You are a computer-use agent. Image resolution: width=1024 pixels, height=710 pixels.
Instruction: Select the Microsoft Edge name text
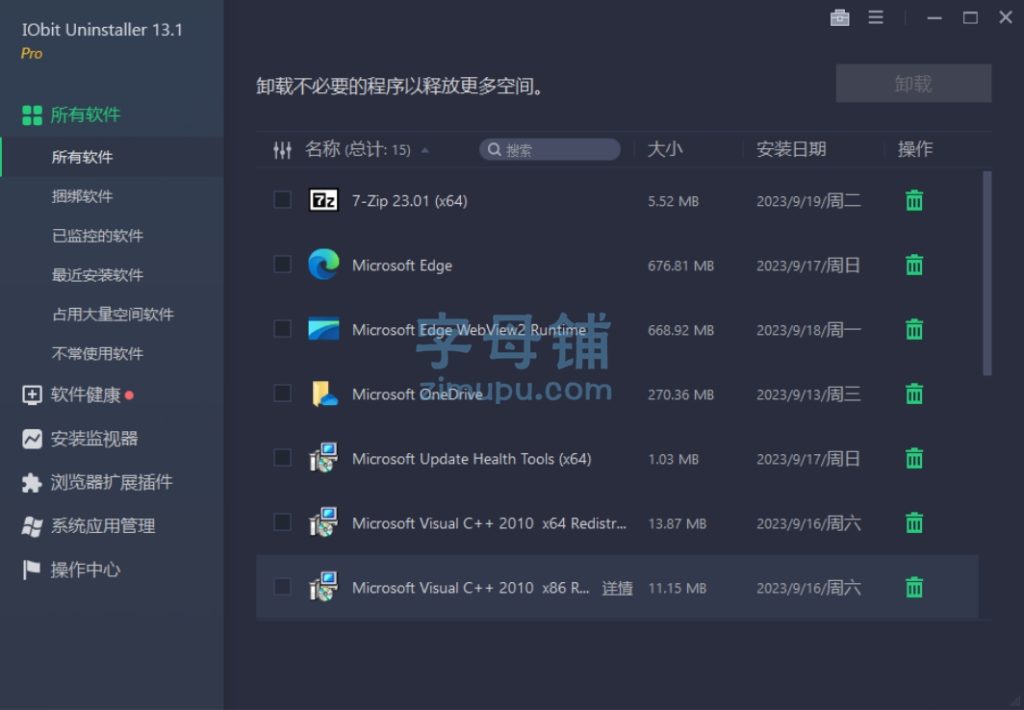(402, 265)
